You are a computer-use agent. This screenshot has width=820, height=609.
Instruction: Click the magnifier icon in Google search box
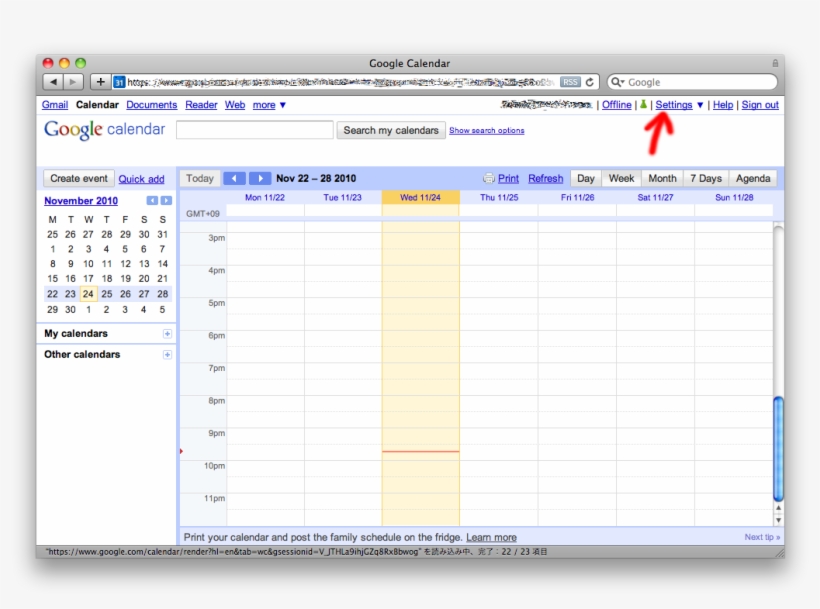coord(618,82)
